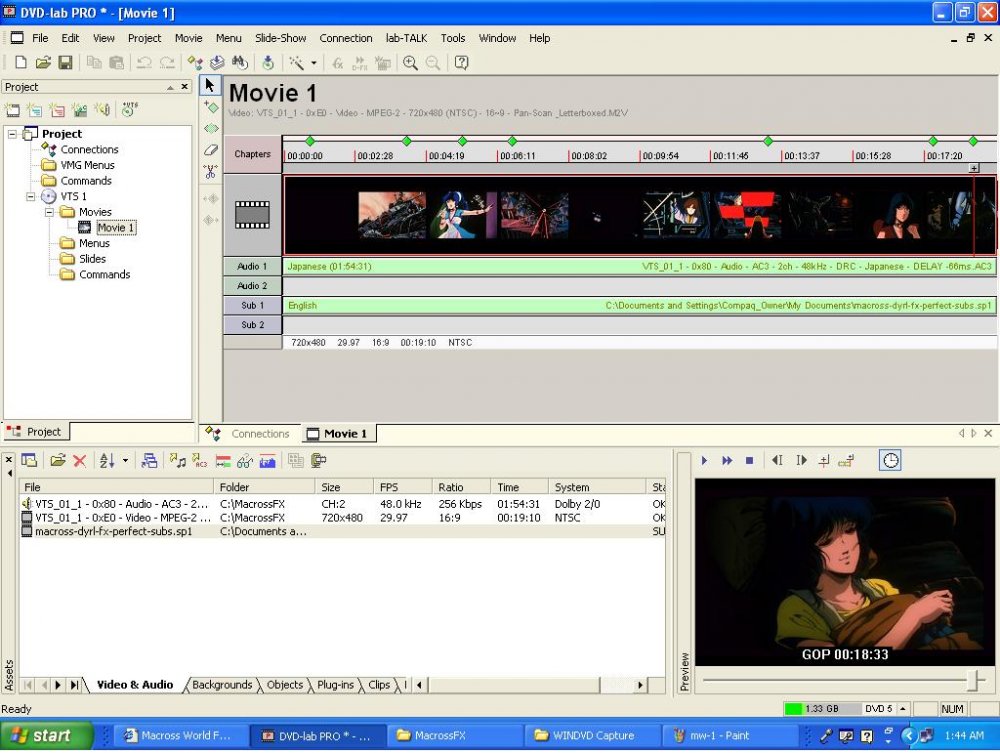Screen dimensions: 1000x753
Task: Click the compile DVD icon with stacked discs
Action: point(217,62)
